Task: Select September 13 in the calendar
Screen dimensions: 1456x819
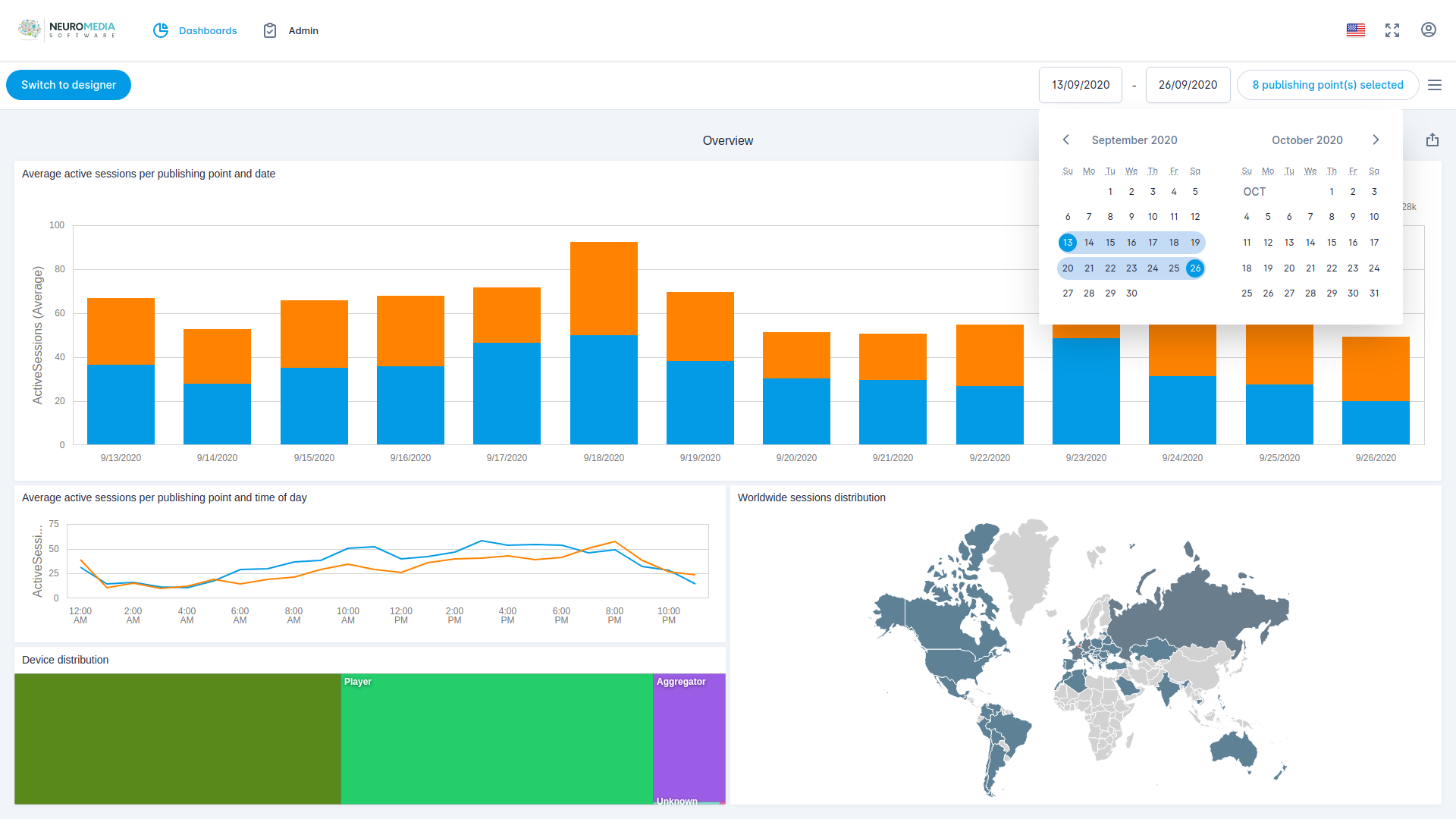Action: [1068, 243]
